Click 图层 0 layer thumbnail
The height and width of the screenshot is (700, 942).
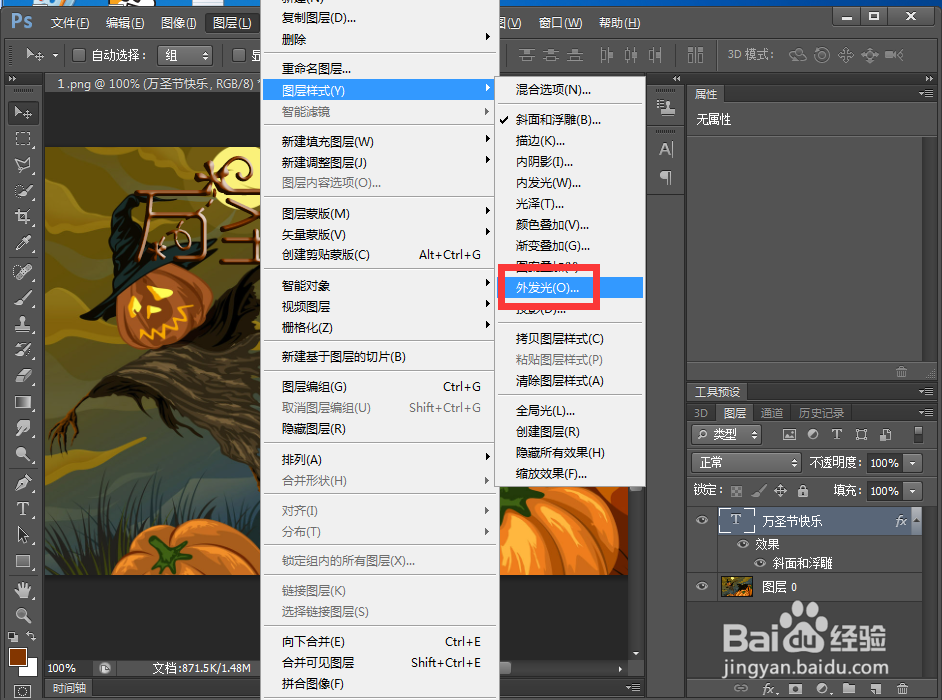(x=737, y=586)
